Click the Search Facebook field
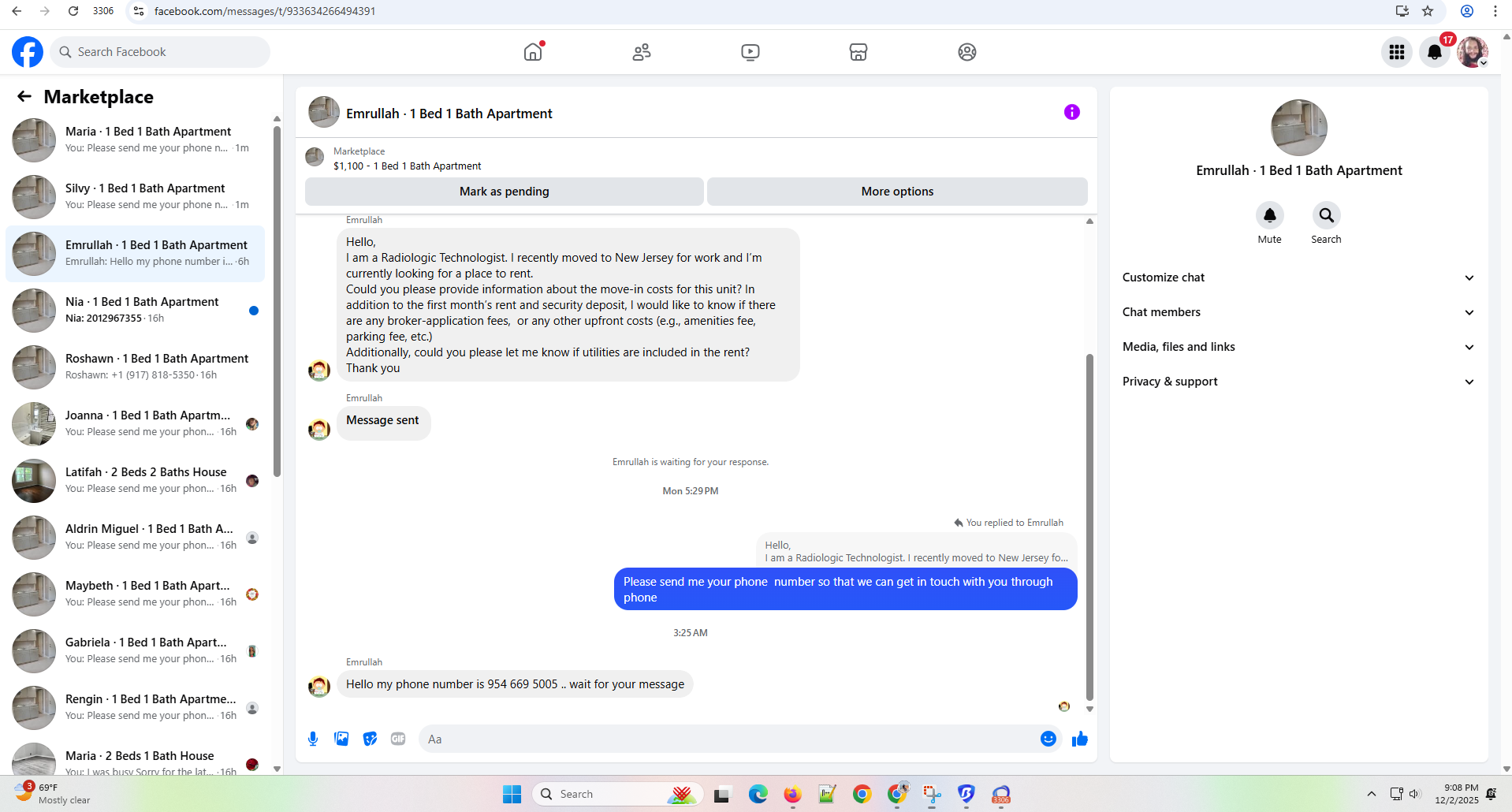Screen dimensions: 1512x812 (160, 52)
